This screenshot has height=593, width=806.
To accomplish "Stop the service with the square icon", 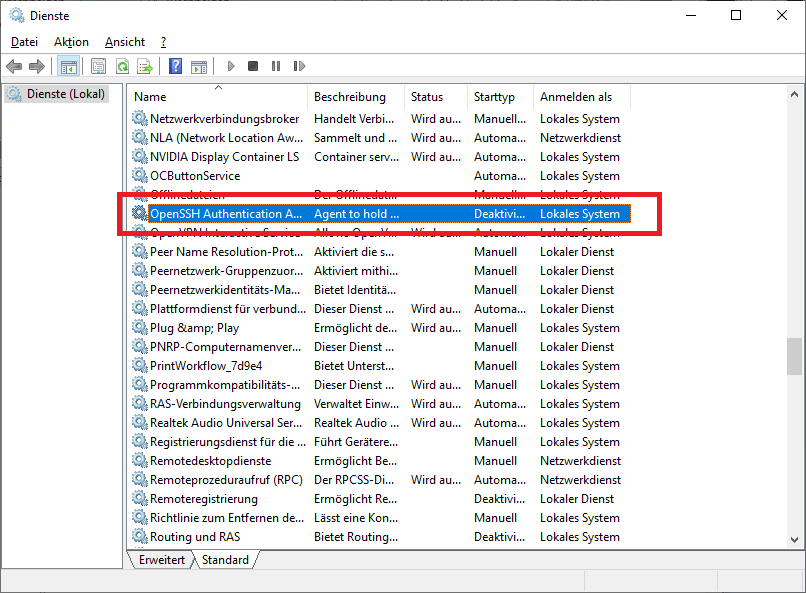I will point(253,67).
